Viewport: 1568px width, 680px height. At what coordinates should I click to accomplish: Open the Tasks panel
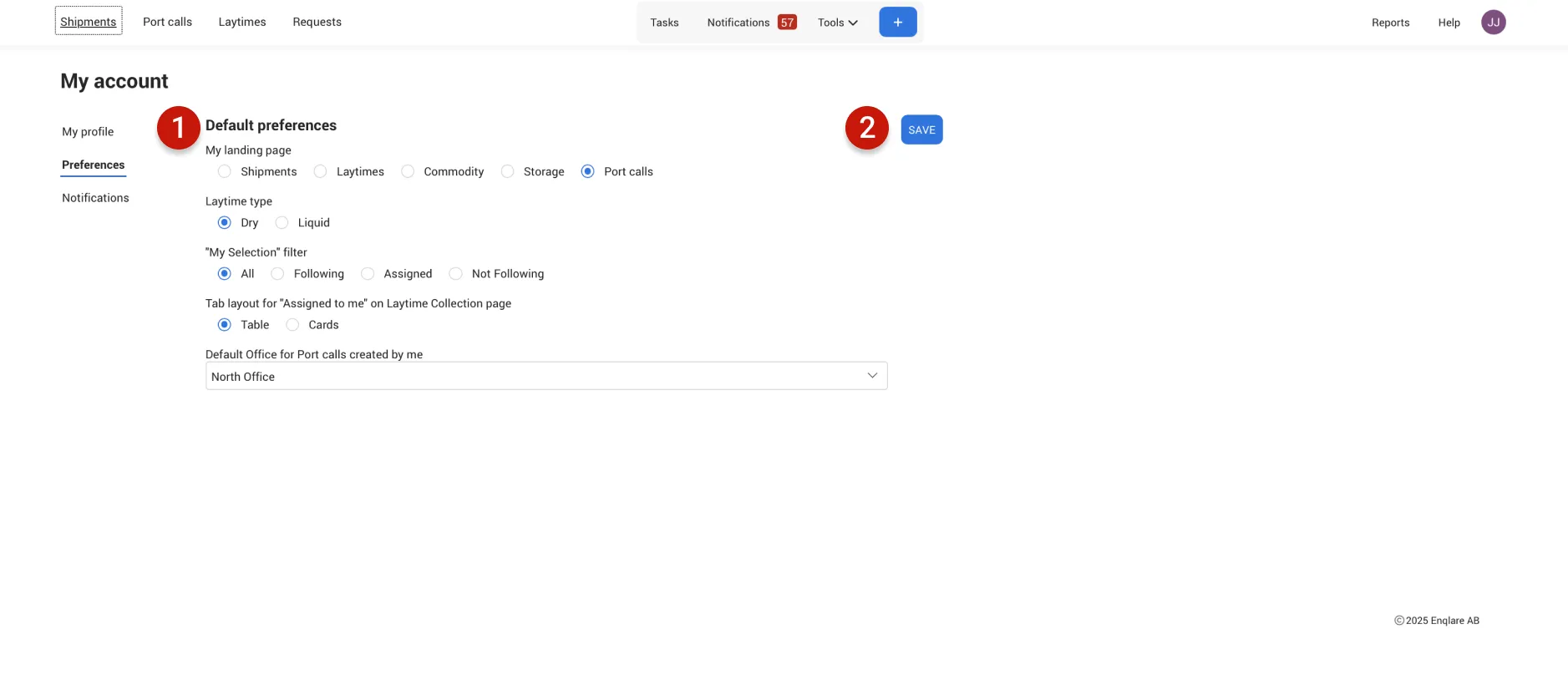[664, 23]
